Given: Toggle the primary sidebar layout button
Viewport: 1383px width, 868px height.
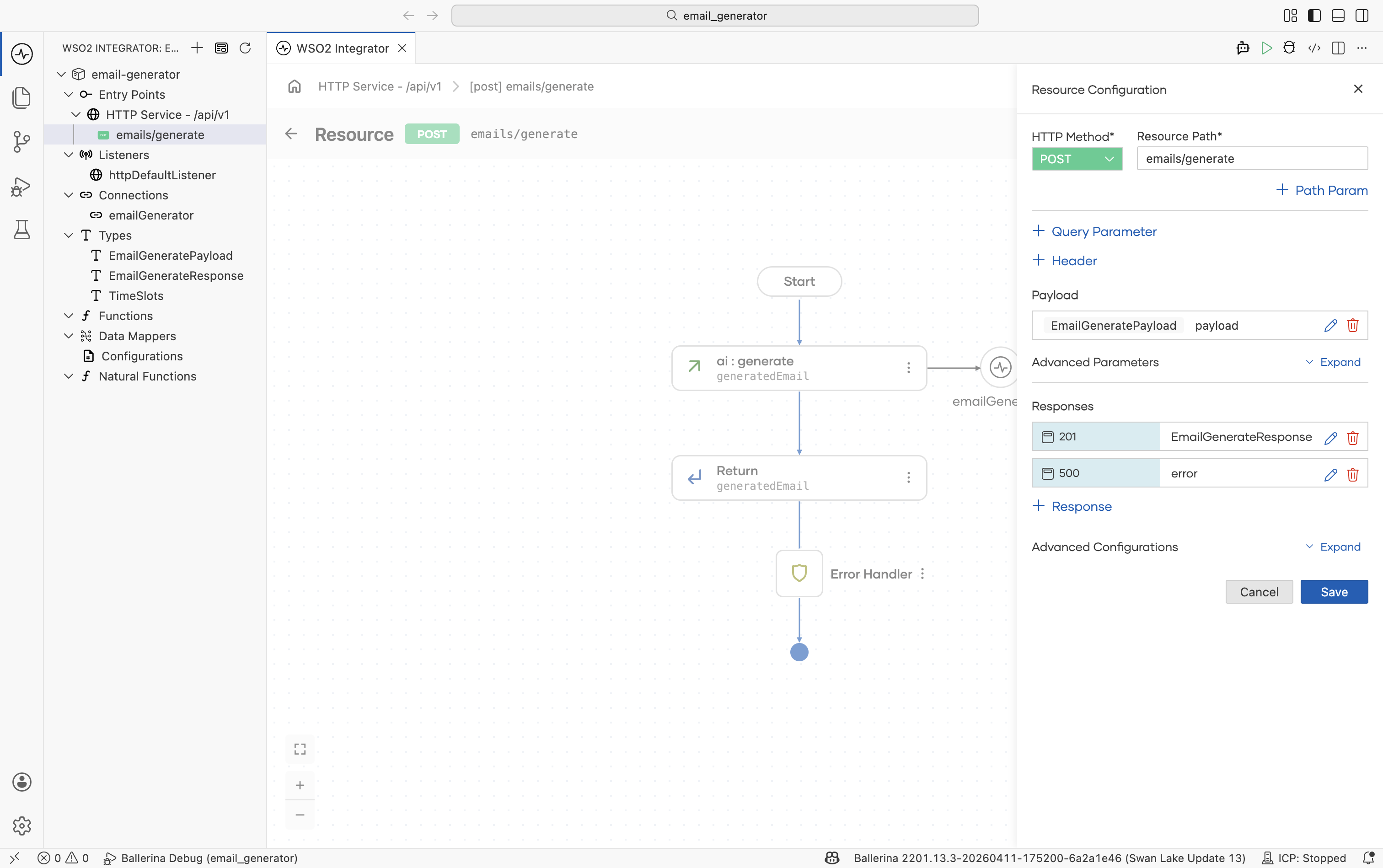Looking at the screenshot, I should click(1314, 16).
